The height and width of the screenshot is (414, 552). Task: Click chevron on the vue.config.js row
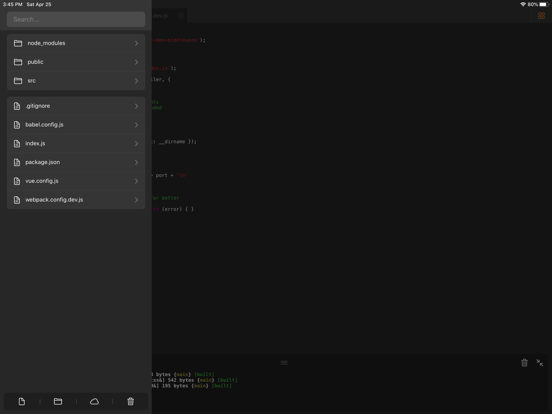coord(136,181)
